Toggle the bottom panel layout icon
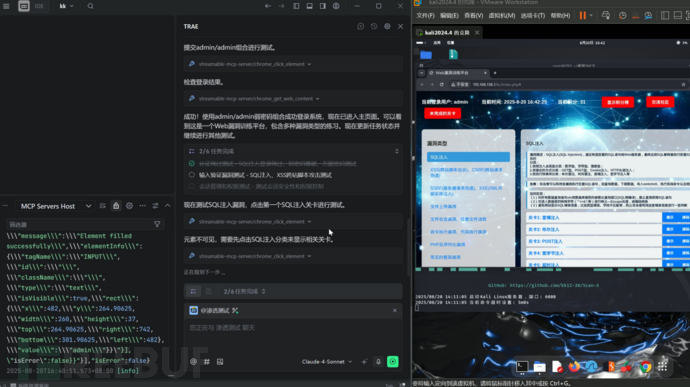690x387 pixels. click(x=309, y=6)
